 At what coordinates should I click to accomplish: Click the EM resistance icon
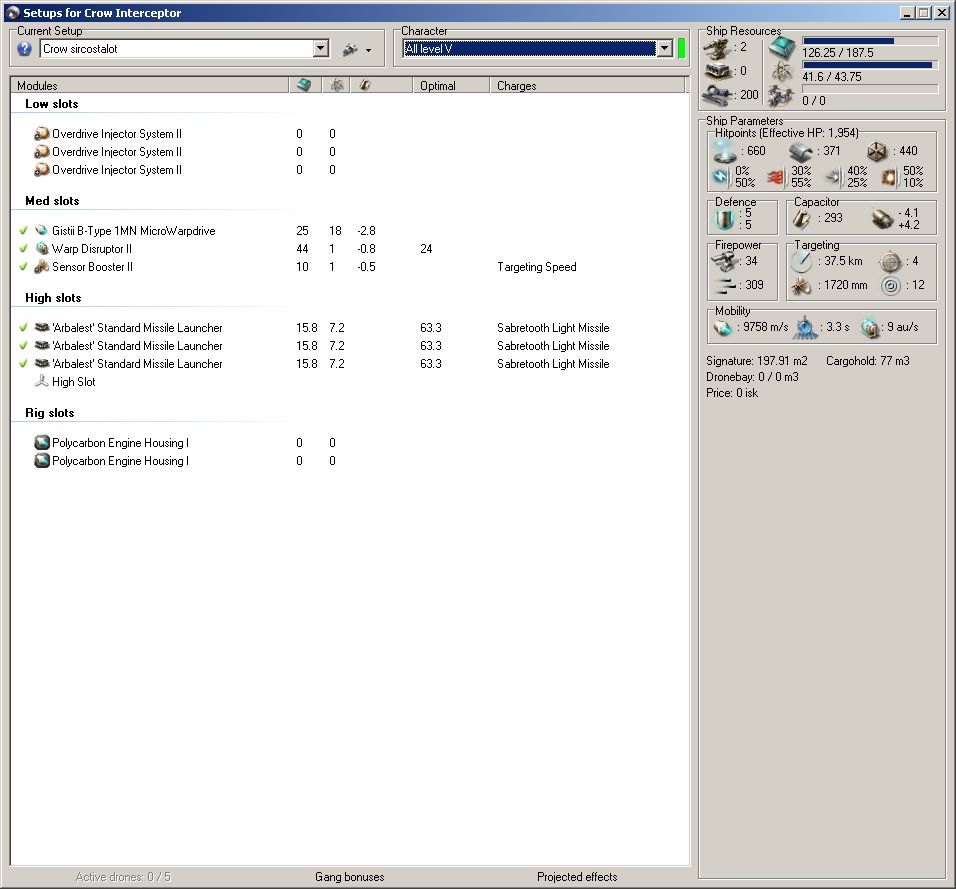pyautogui.click(x=721, y=177)
